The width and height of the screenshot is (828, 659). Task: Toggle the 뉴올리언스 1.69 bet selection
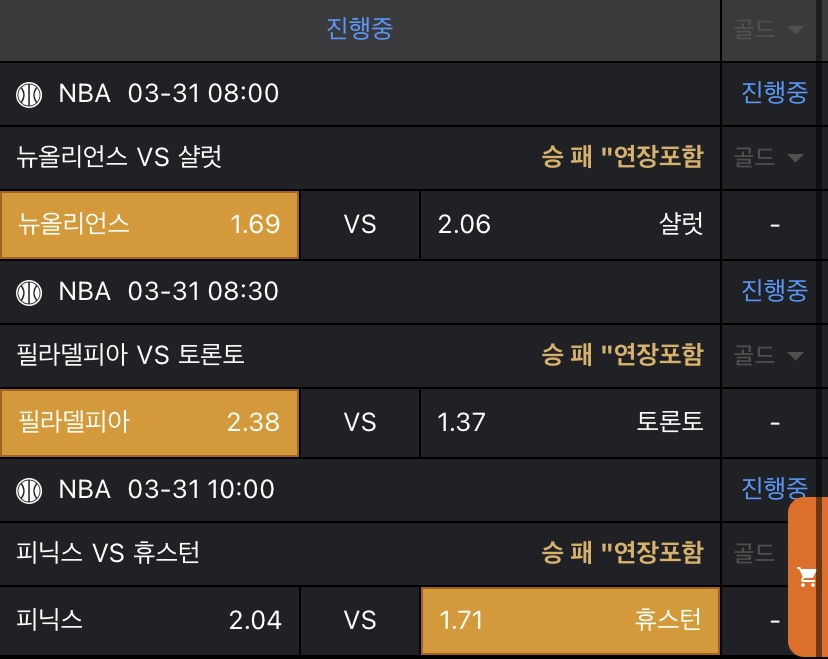[150, 224]
